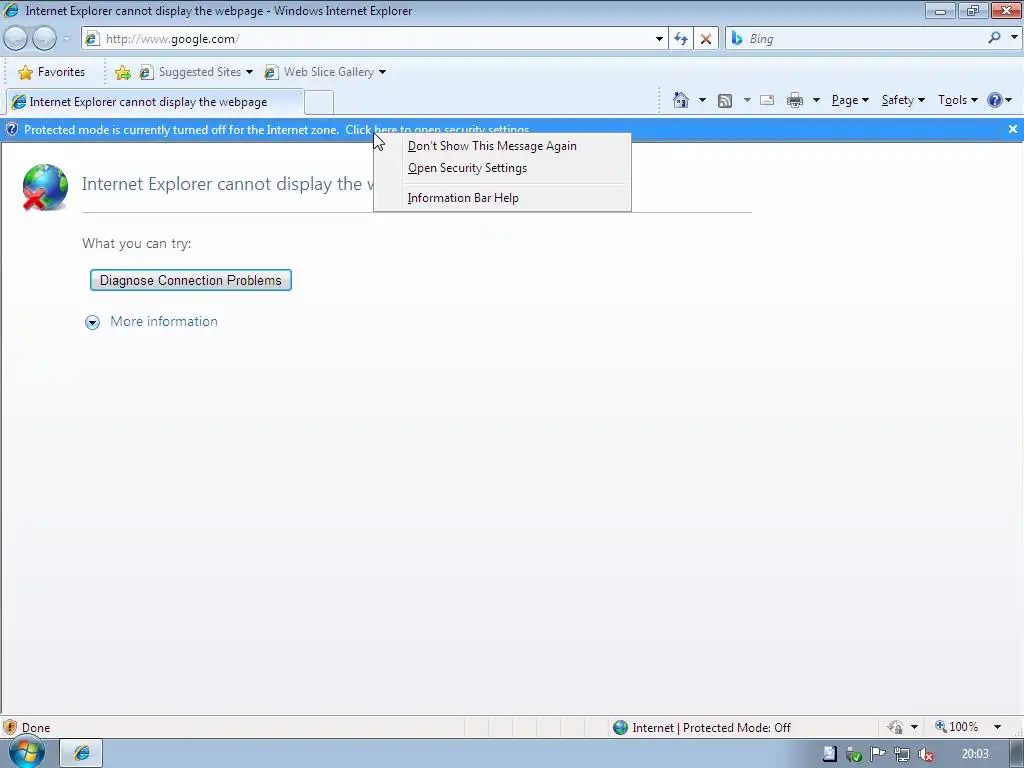1024x768 pixels.
Task: Click the Refresh page icon
Action: pos(681,39)
